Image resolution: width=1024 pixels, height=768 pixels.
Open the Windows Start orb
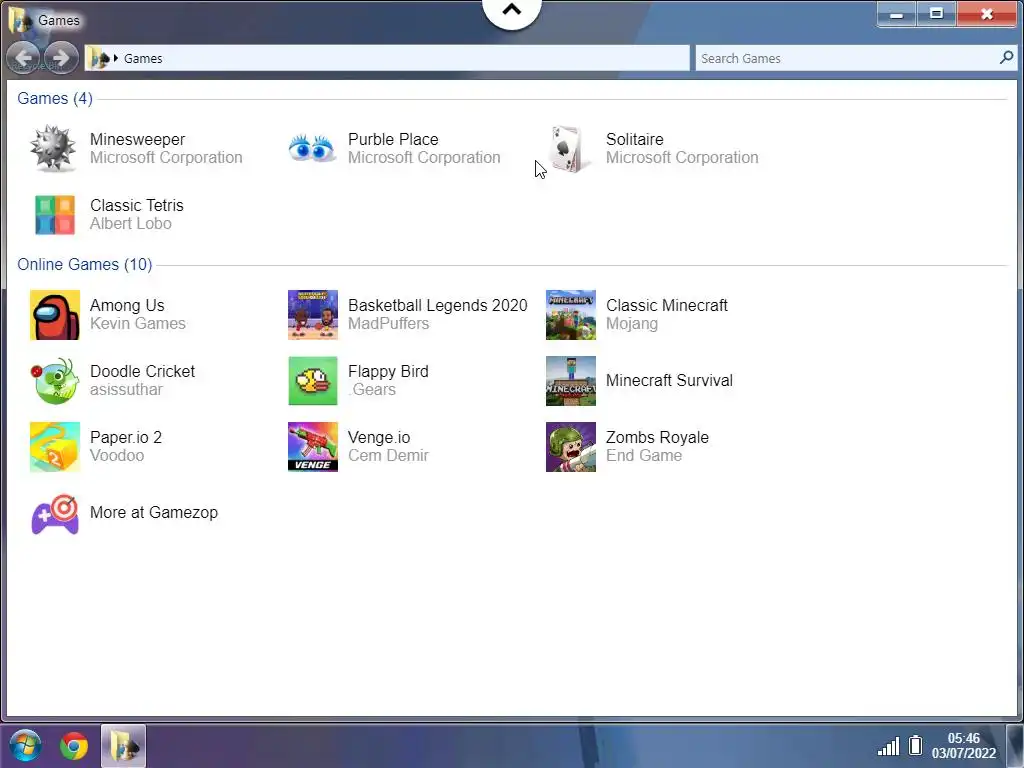point(25,745)
